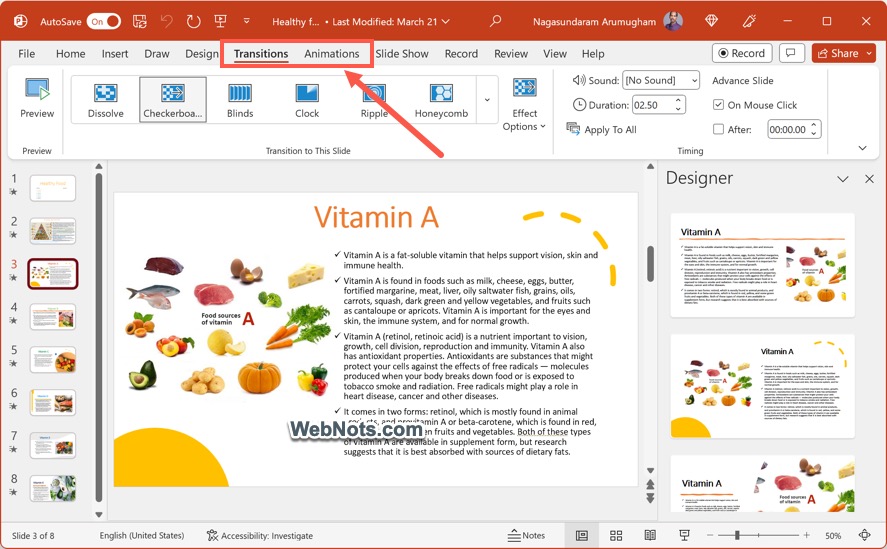887x549 pixels.
Task: Click zoom out minus button
Action: (710, 535)
